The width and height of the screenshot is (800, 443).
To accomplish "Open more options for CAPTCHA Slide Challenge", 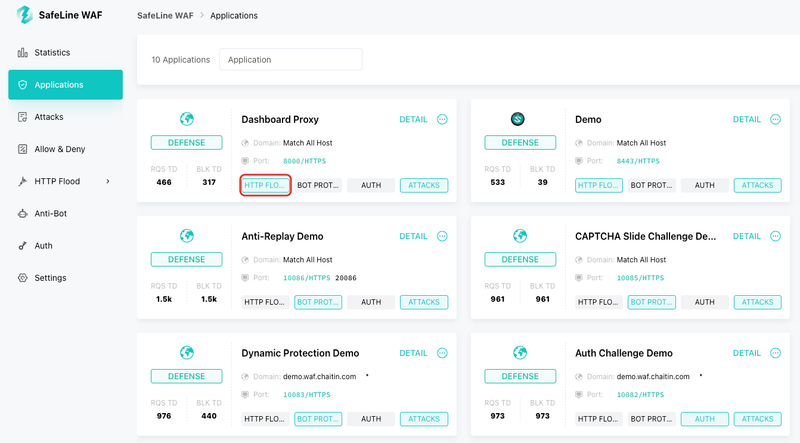I will (x=776, y=236).
